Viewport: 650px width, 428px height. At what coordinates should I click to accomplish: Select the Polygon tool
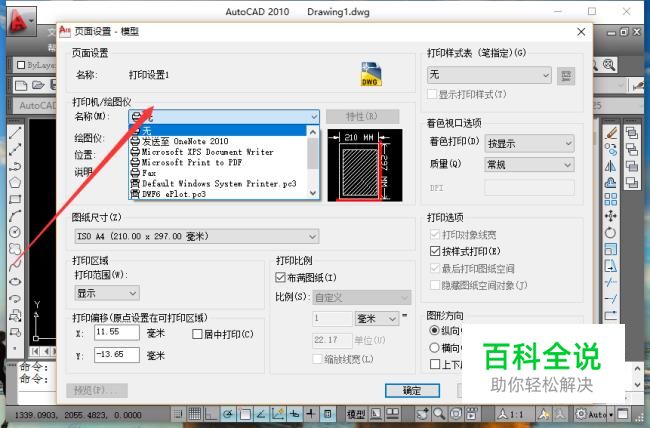click(15, 182)
